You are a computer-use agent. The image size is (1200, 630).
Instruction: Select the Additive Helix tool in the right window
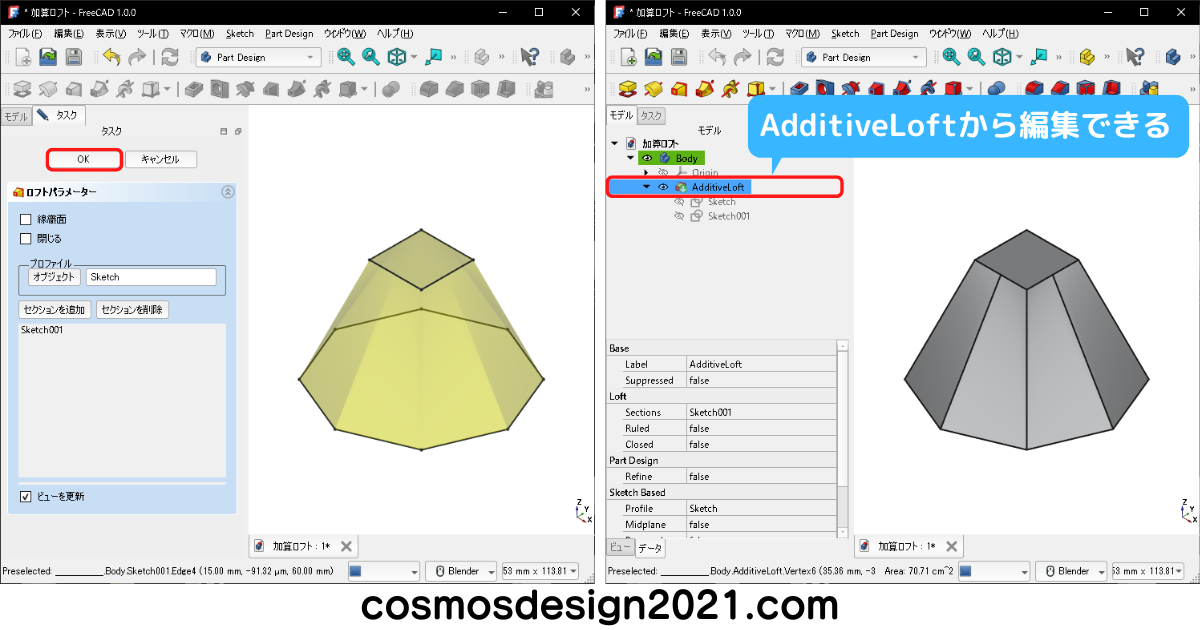click(x=729, y=89)
